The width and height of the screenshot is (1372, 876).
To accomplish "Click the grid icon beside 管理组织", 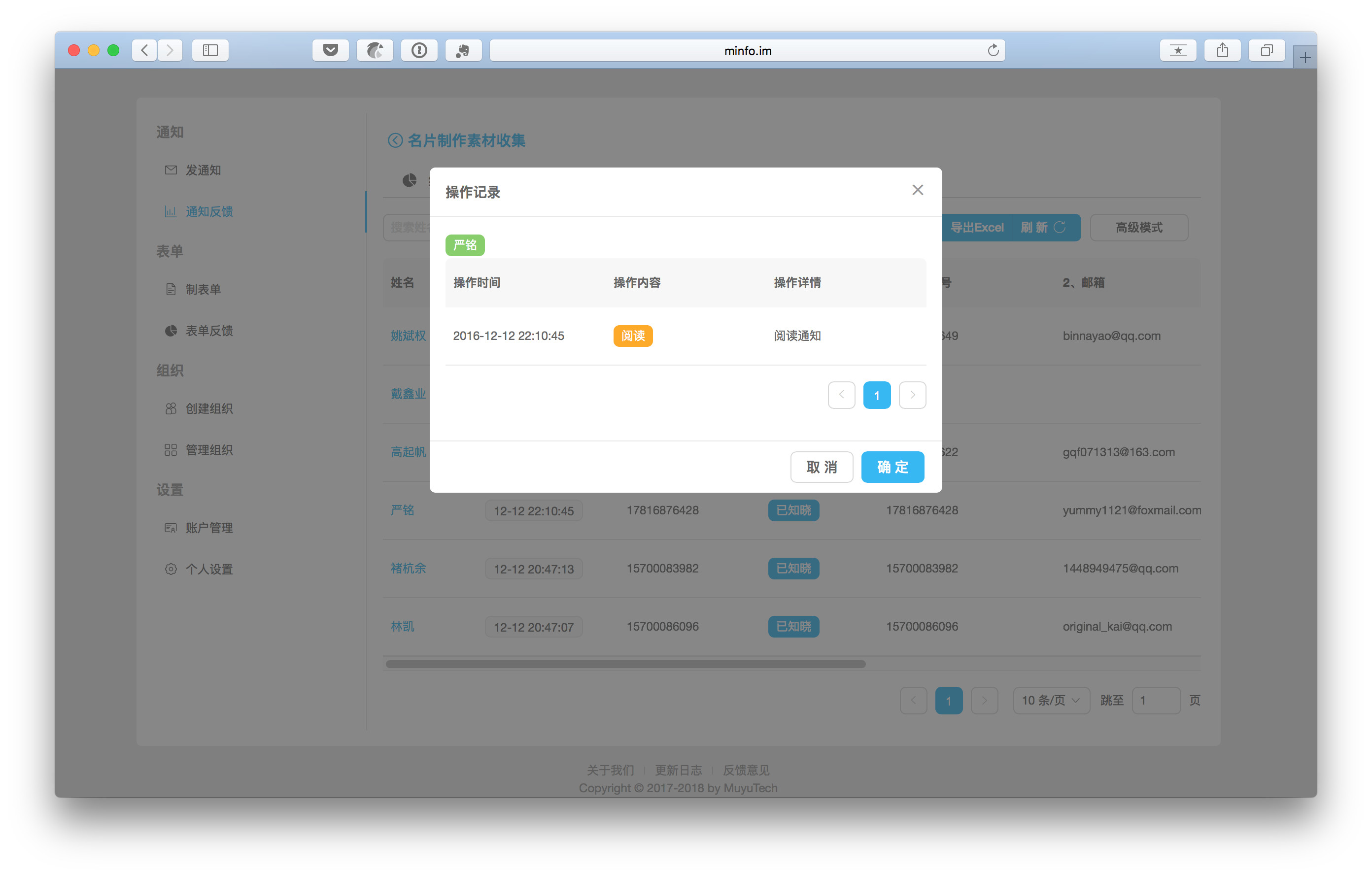I will (x=171, y=450).
